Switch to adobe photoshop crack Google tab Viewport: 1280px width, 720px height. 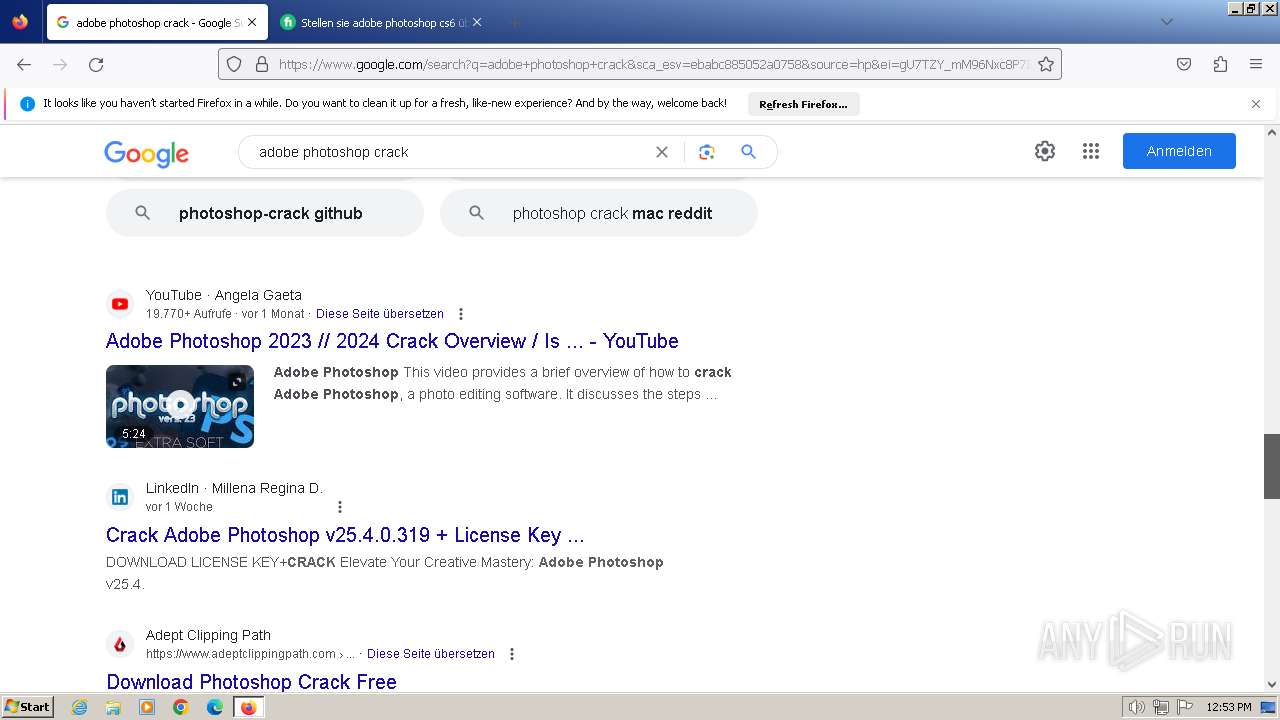(x=157, y=22)
